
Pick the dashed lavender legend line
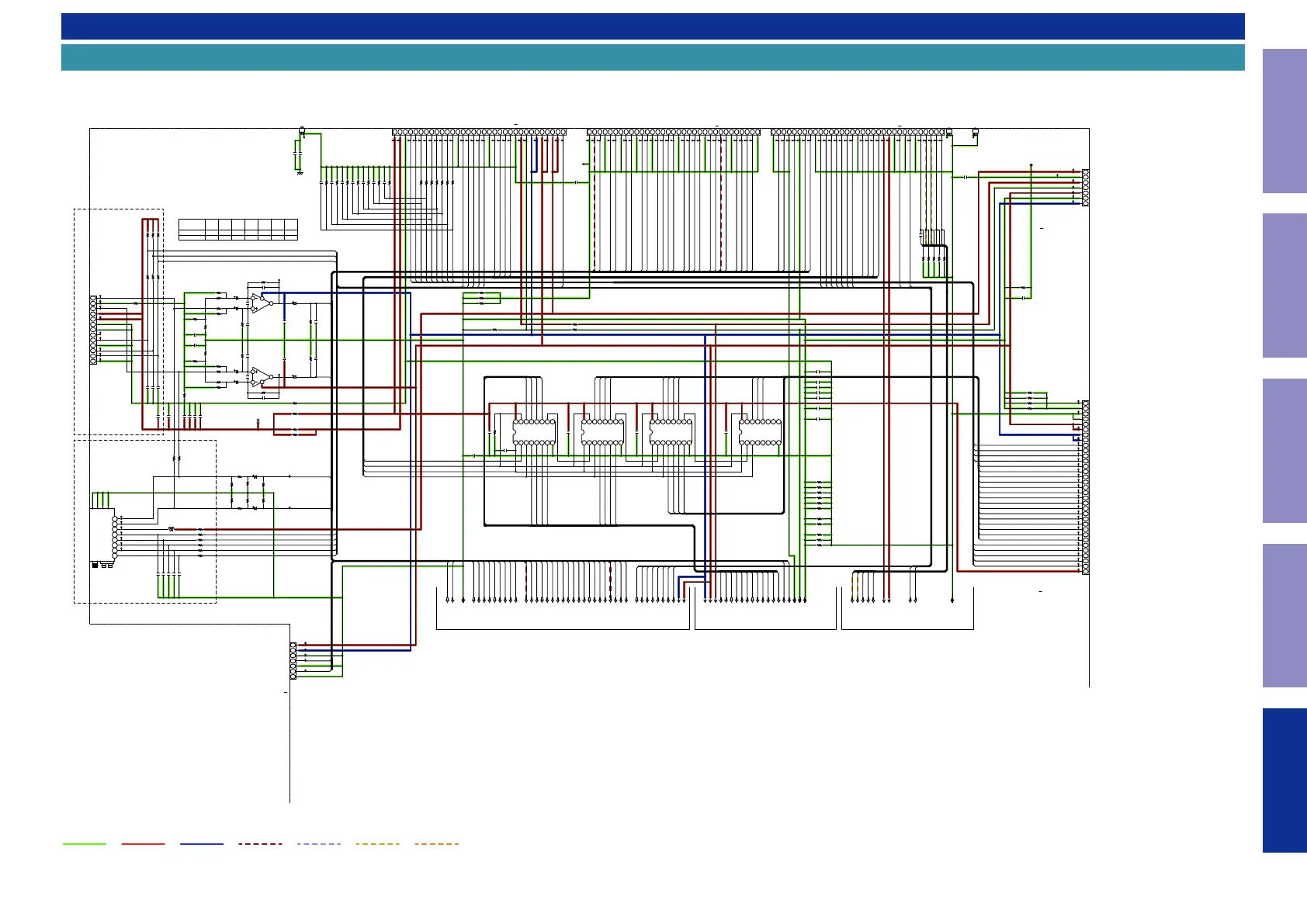coord(319,844)
